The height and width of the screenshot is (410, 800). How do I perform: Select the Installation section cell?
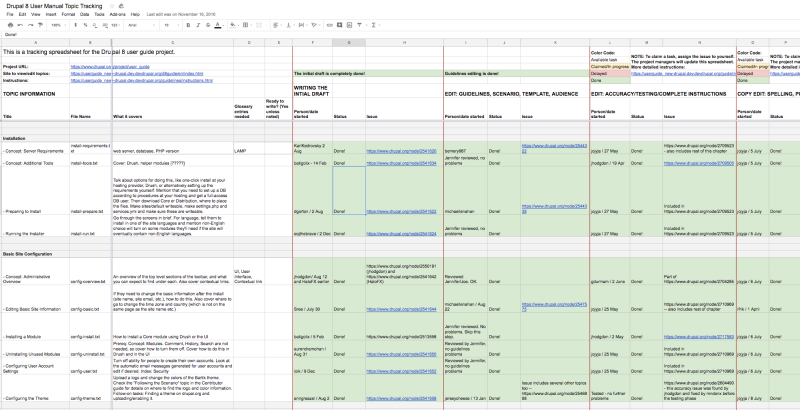pos(35,138)
